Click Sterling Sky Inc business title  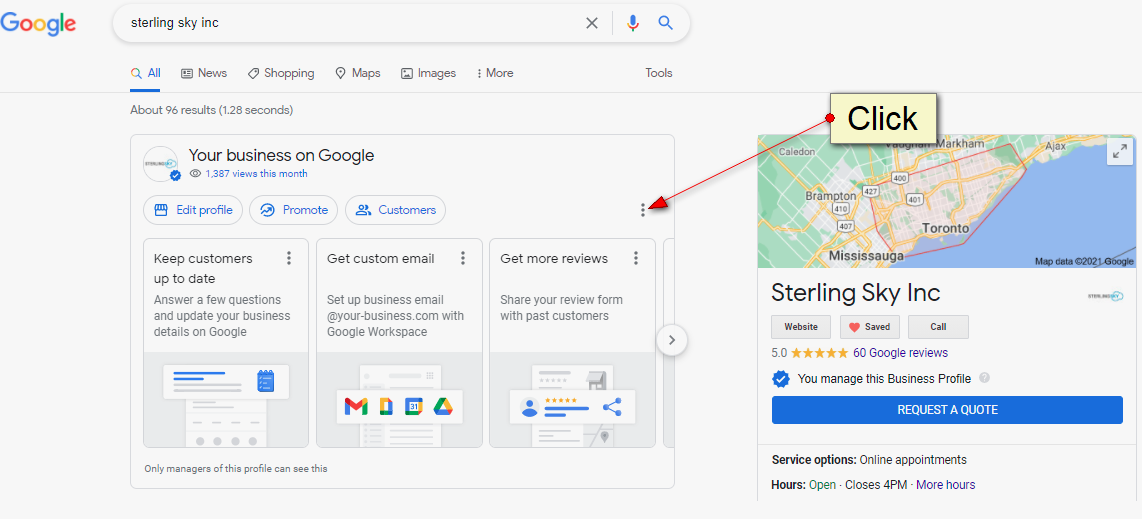(856, 293)
